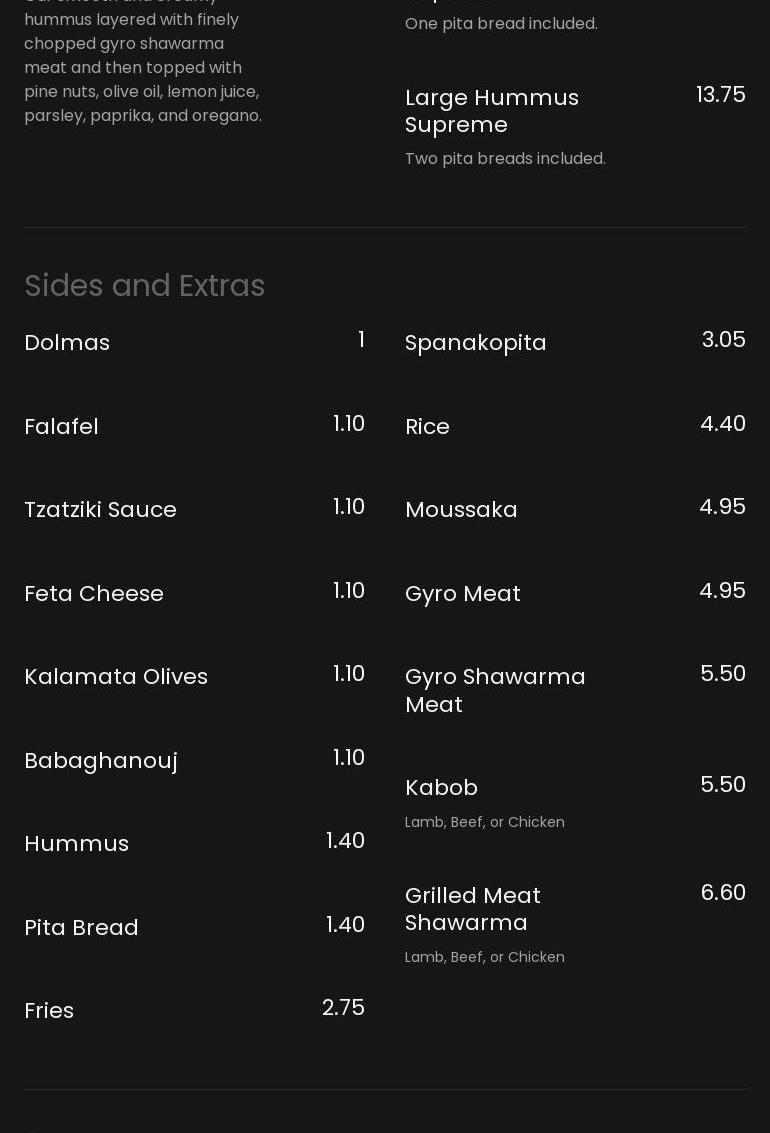This screenshot has width=770, height=1133.
Task: Click the Moussaka menu item
Action: tap(461, 509)
